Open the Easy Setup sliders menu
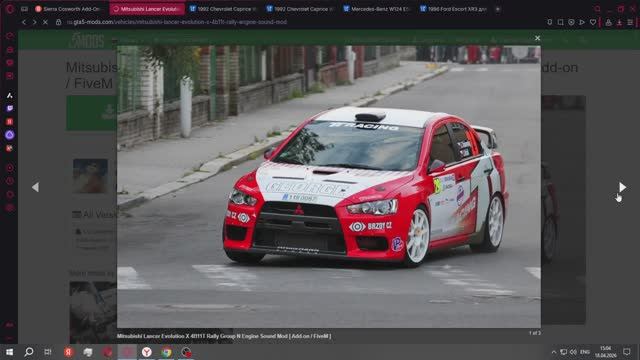 click(x=631, y=22)
